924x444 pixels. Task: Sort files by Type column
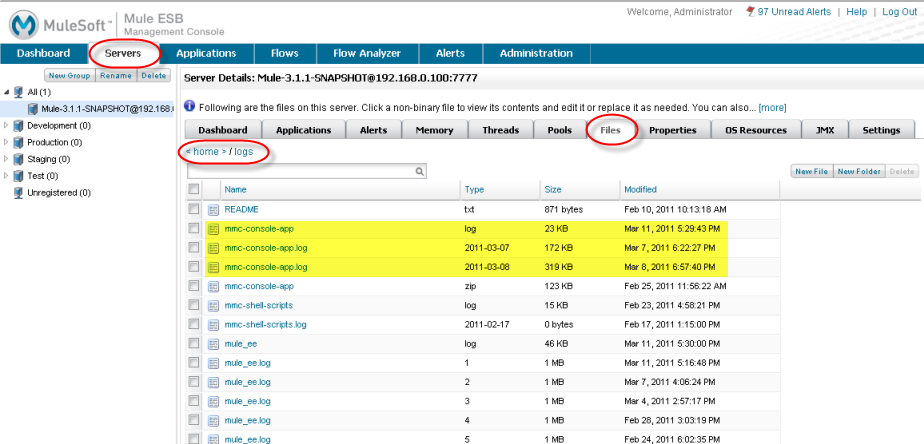[x=474, y=190]
